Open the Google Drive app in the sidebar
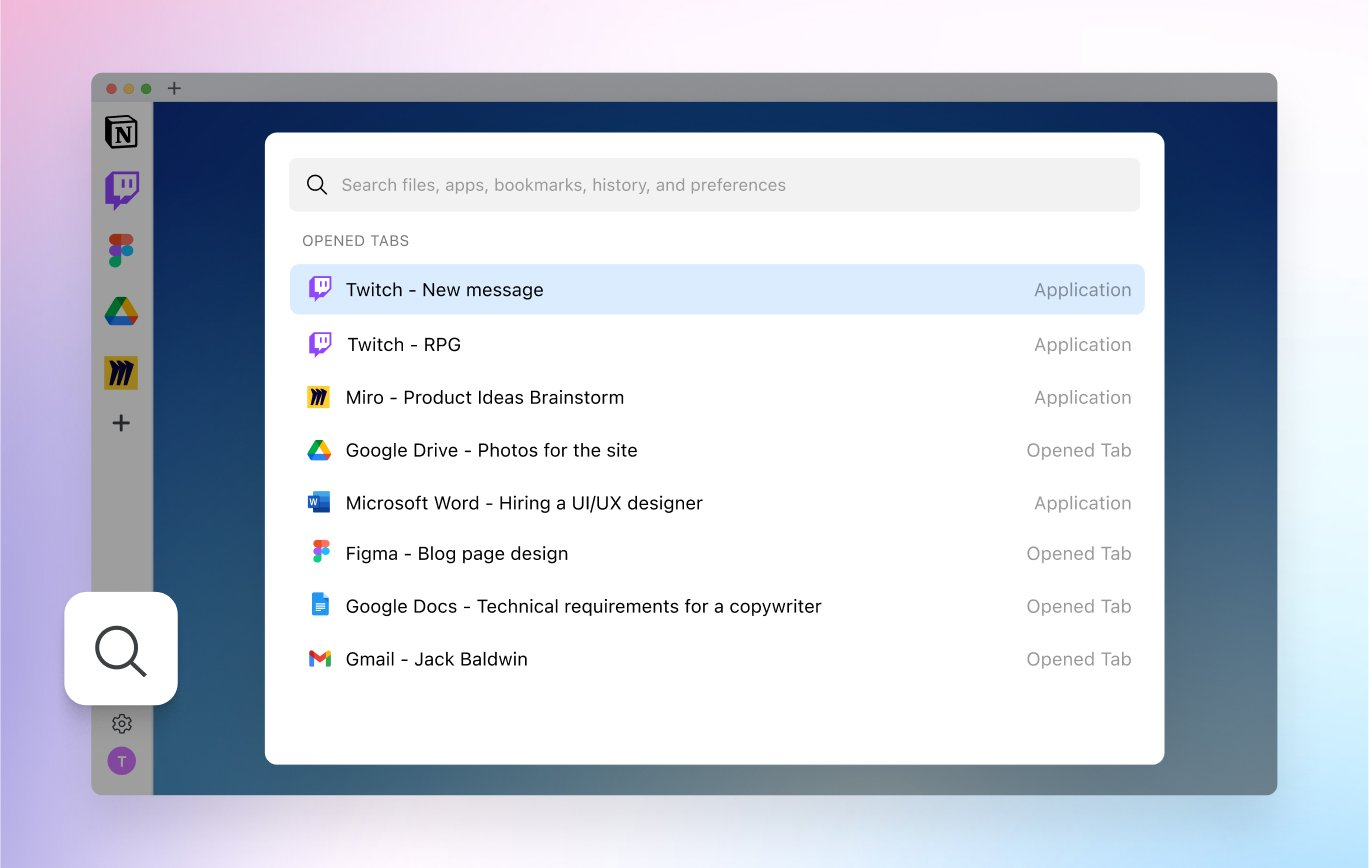Viewport: 1369px width, 868px height. pyautogui.click(x=121, y=311)
